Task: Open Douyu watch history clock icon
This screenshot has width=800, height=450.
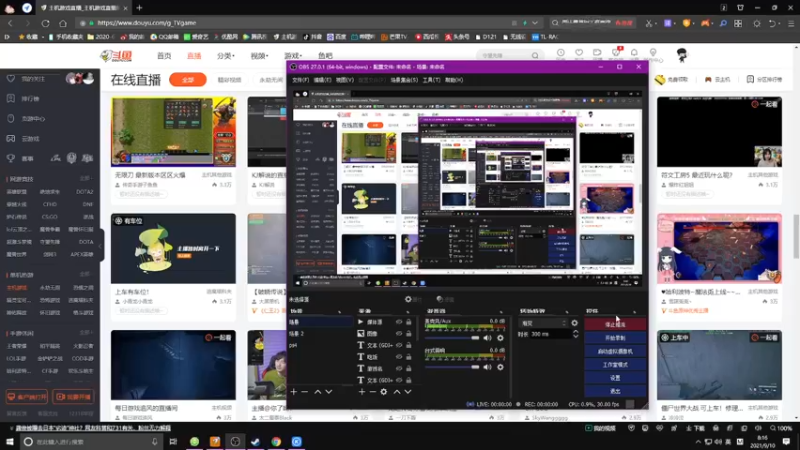Action: pos(561,53)
